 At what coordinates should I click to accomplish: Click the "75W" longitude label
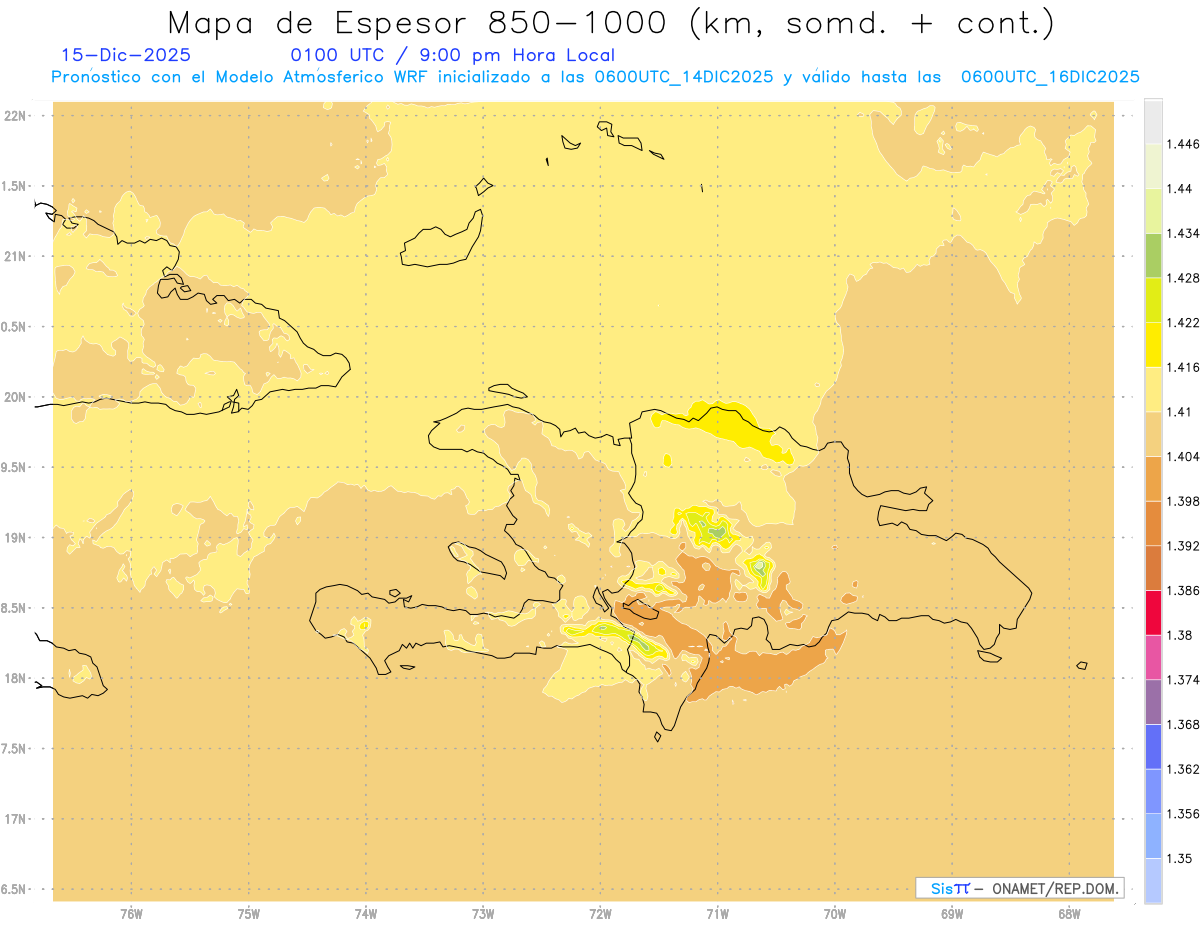point(248,914)
